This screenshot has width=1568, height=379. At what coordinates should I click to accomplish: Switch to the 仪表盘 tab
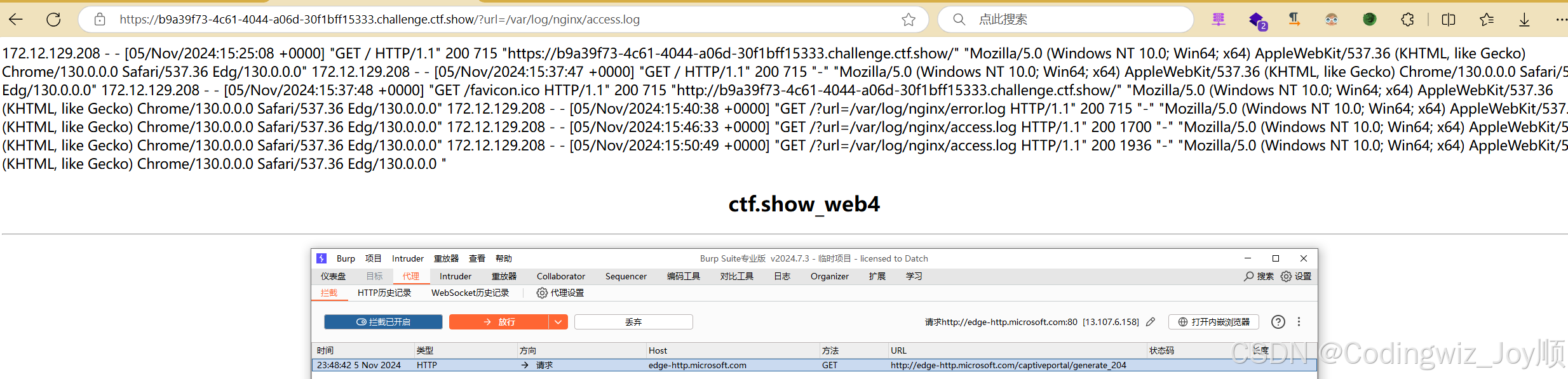(x=334, y=276)
